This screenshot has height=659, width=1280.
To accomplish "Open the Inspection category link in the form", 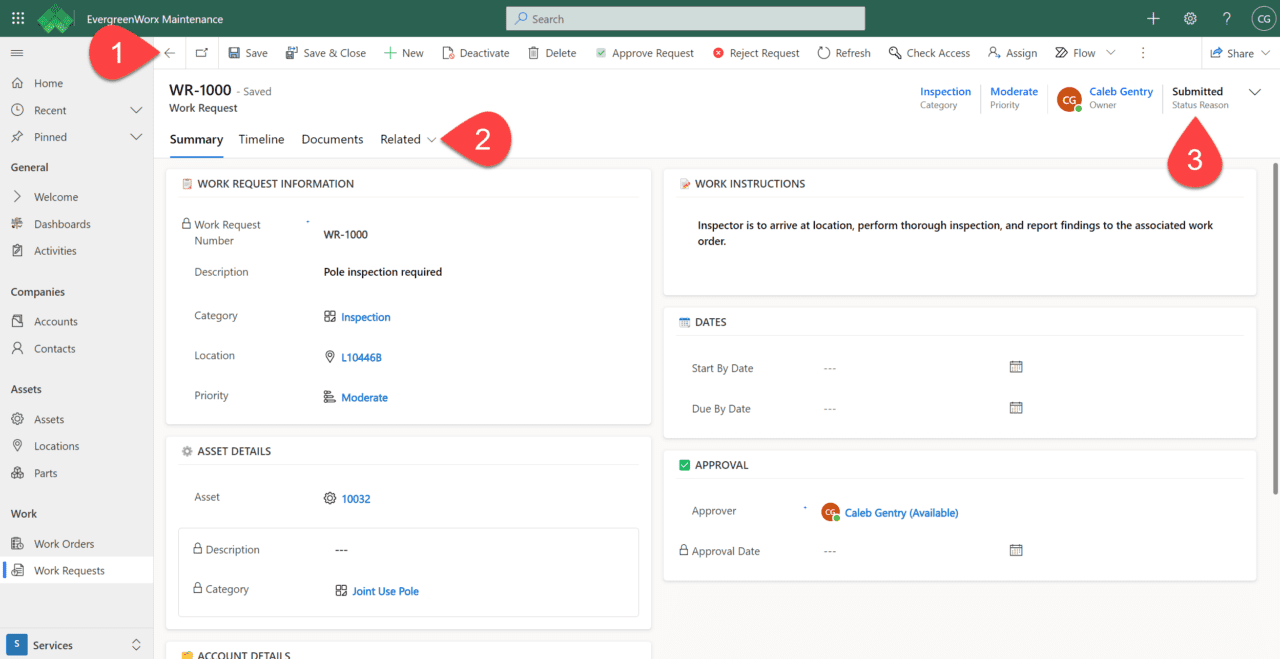I will click(x=366, y=317).
